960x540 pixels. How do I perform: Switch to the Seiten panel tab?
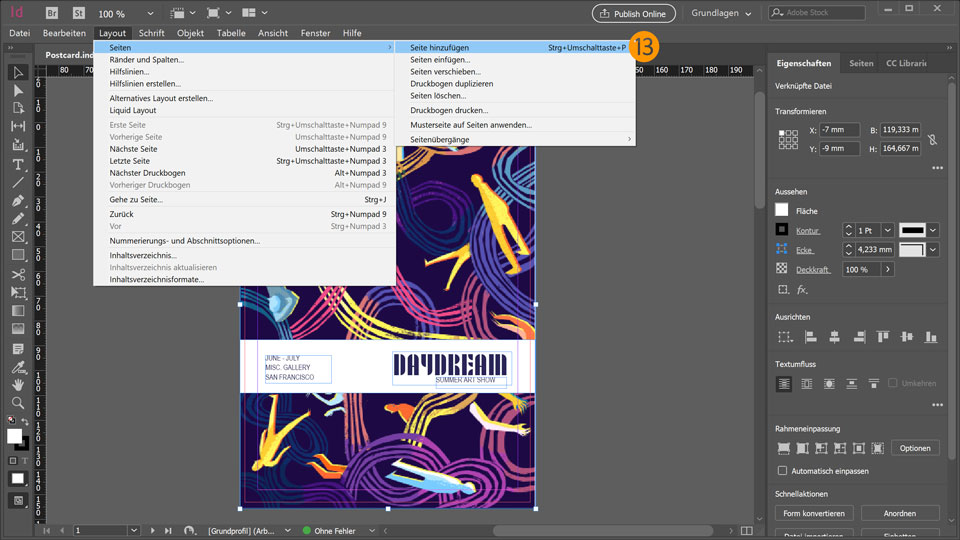tap(861, 63)
